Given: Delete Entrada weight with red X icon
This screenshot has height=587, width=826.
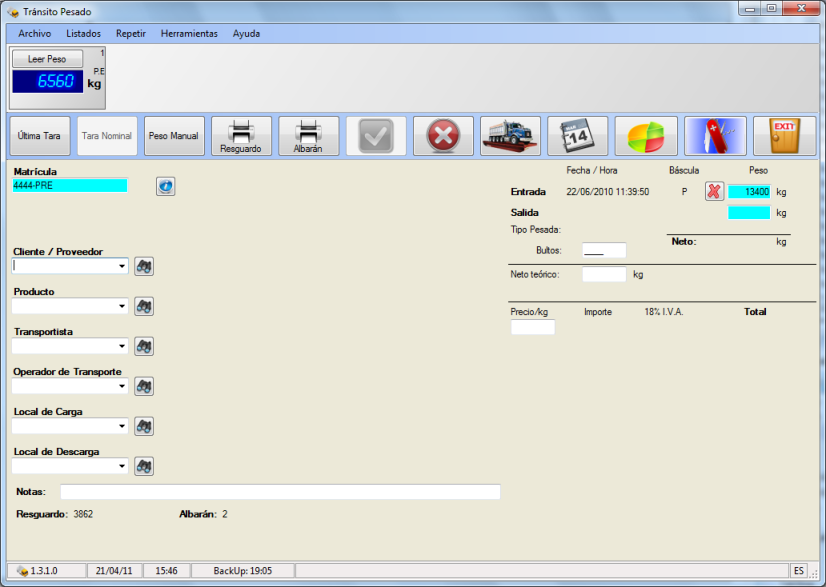Looking at the screenshot, I should 714,191.
